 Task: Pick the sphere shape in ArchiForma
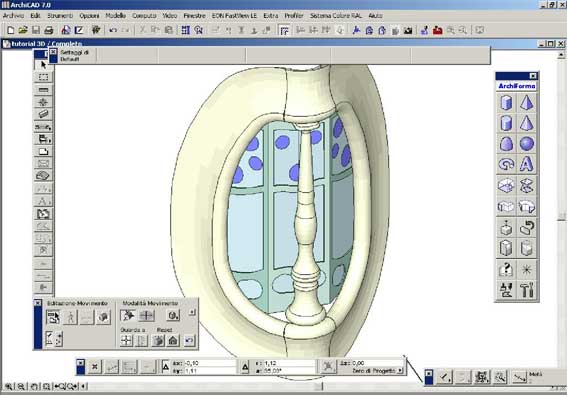527,144
